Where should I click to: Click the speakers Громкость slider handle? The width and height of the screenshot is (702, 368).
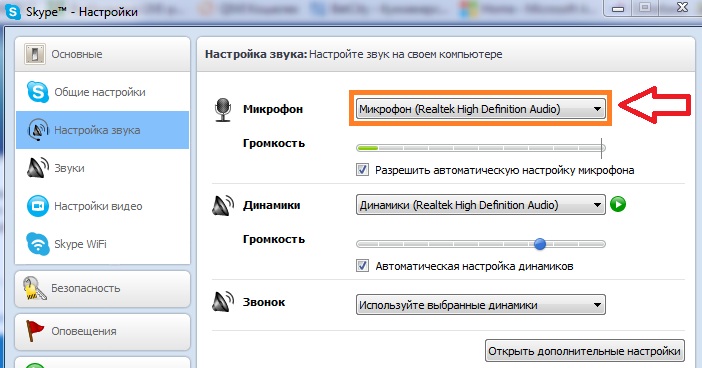[540, 244]
